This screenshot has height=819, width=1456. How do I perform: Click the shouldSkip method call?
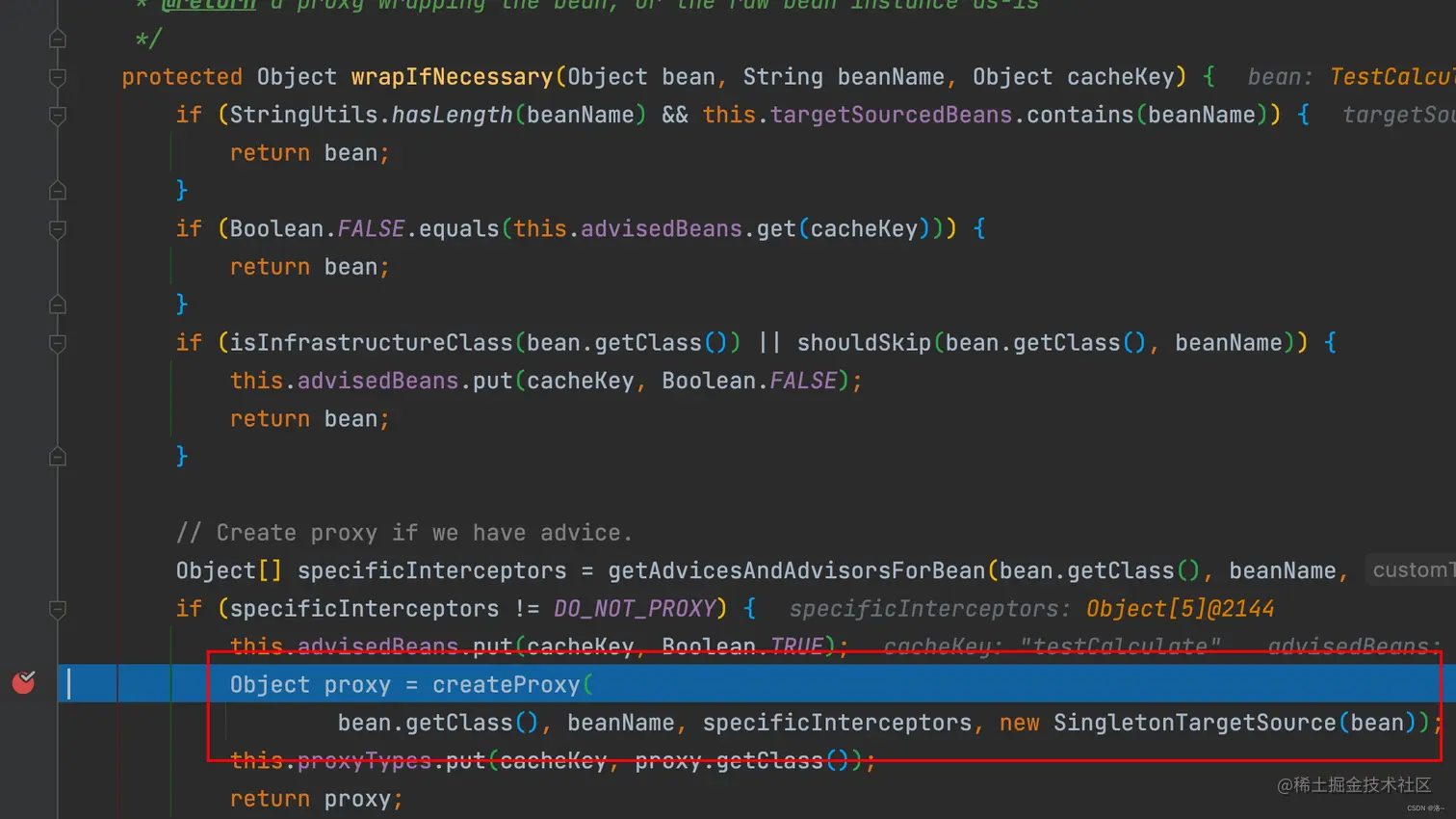(864, 343)
